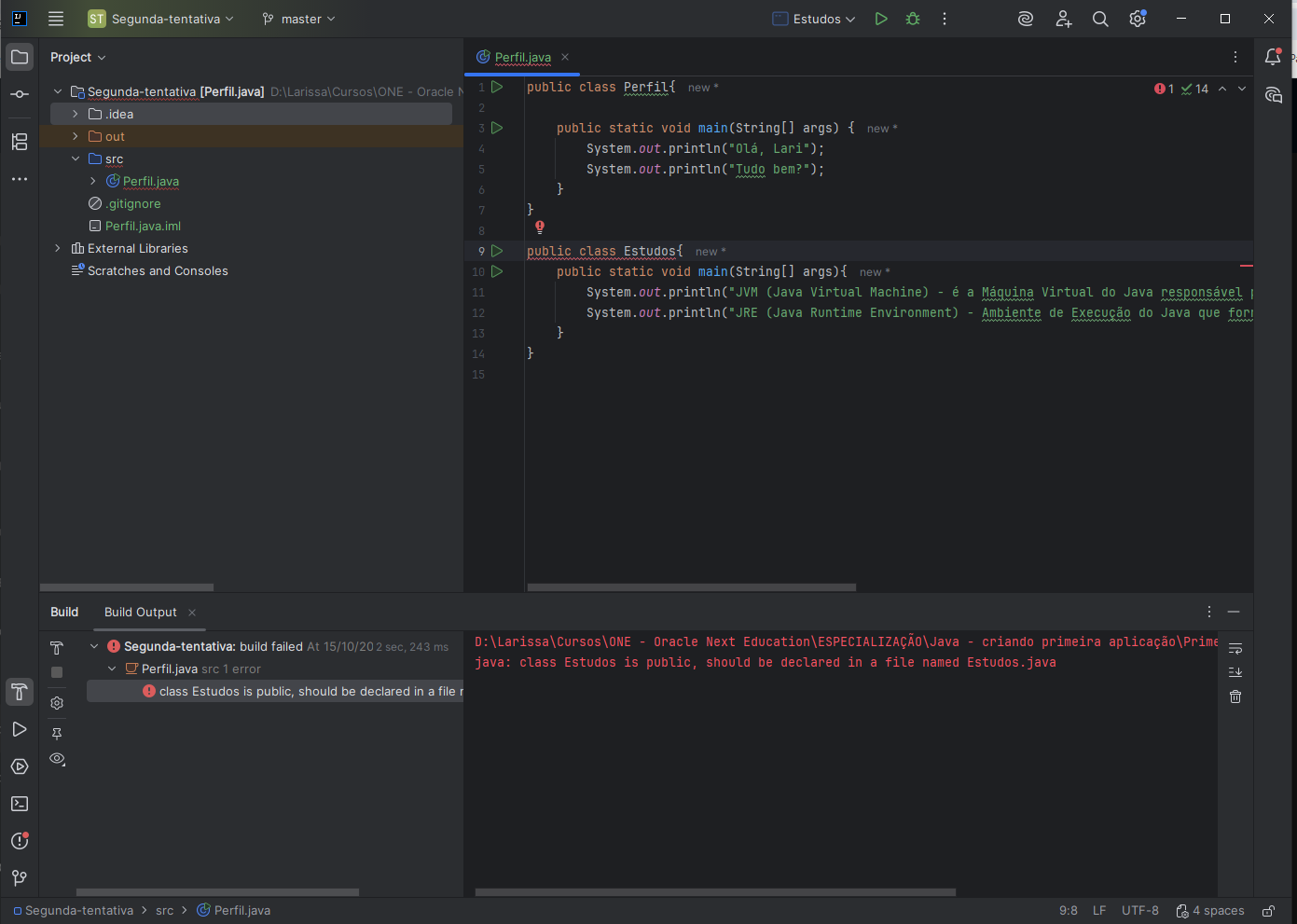The width and height of the screenshot is (1297, 924).
Task: Toggle successful steps eye icon in Build
Action: [x=57, y=759]
